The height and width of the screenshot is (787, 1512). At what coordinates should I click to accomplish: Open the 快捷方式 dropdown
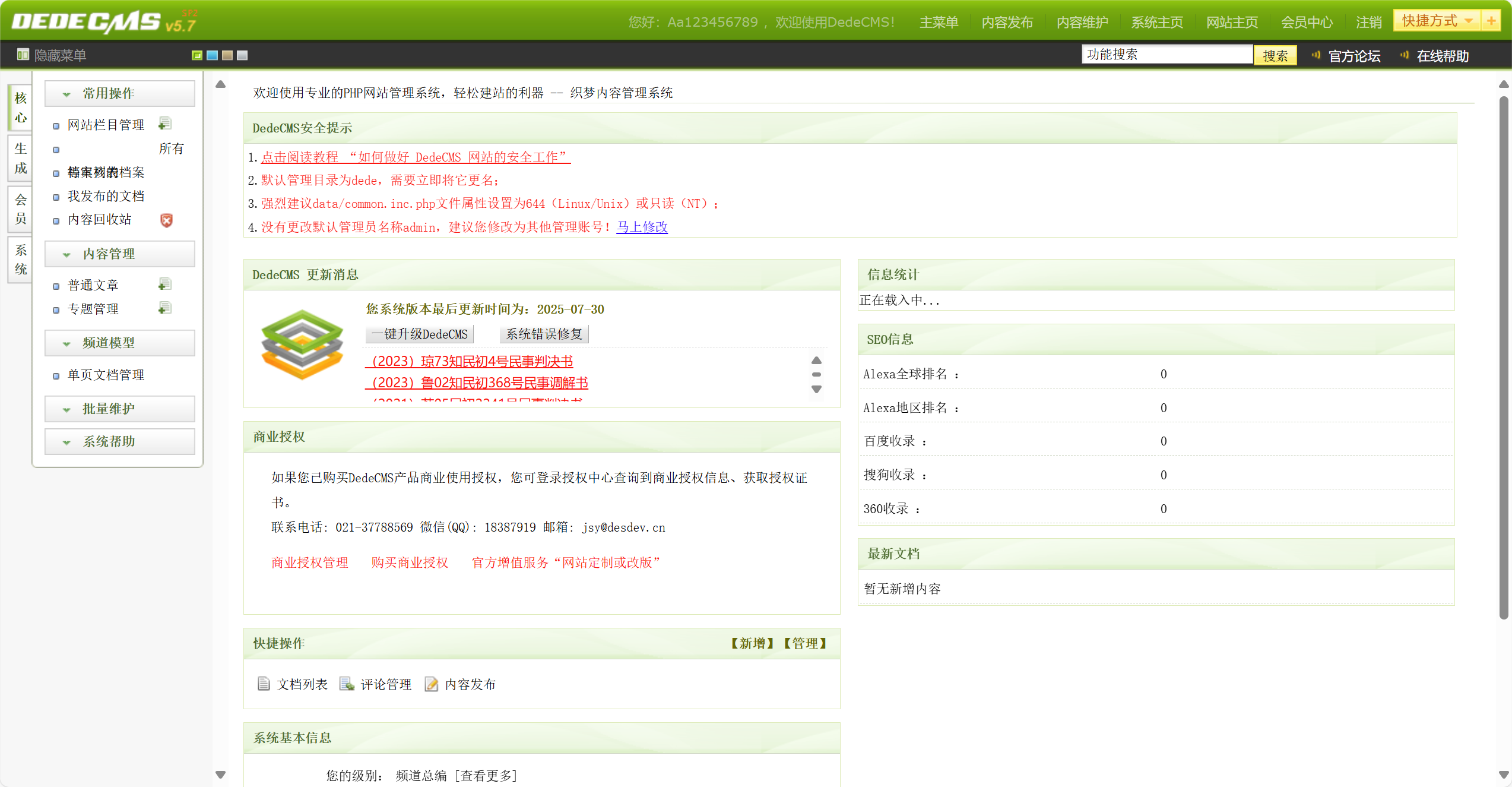click(1437, 21)
